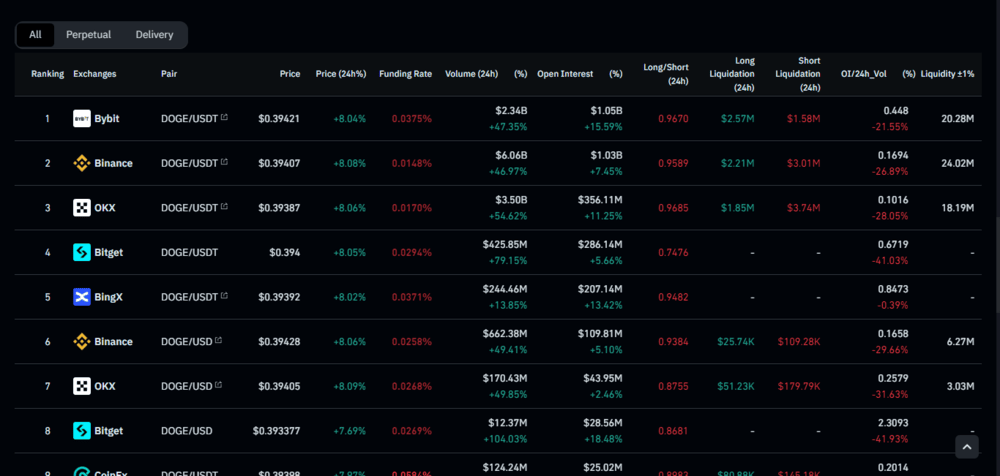Click the scroll-to-top arrow button
The image size is (1000, 476).
(967, 447)
